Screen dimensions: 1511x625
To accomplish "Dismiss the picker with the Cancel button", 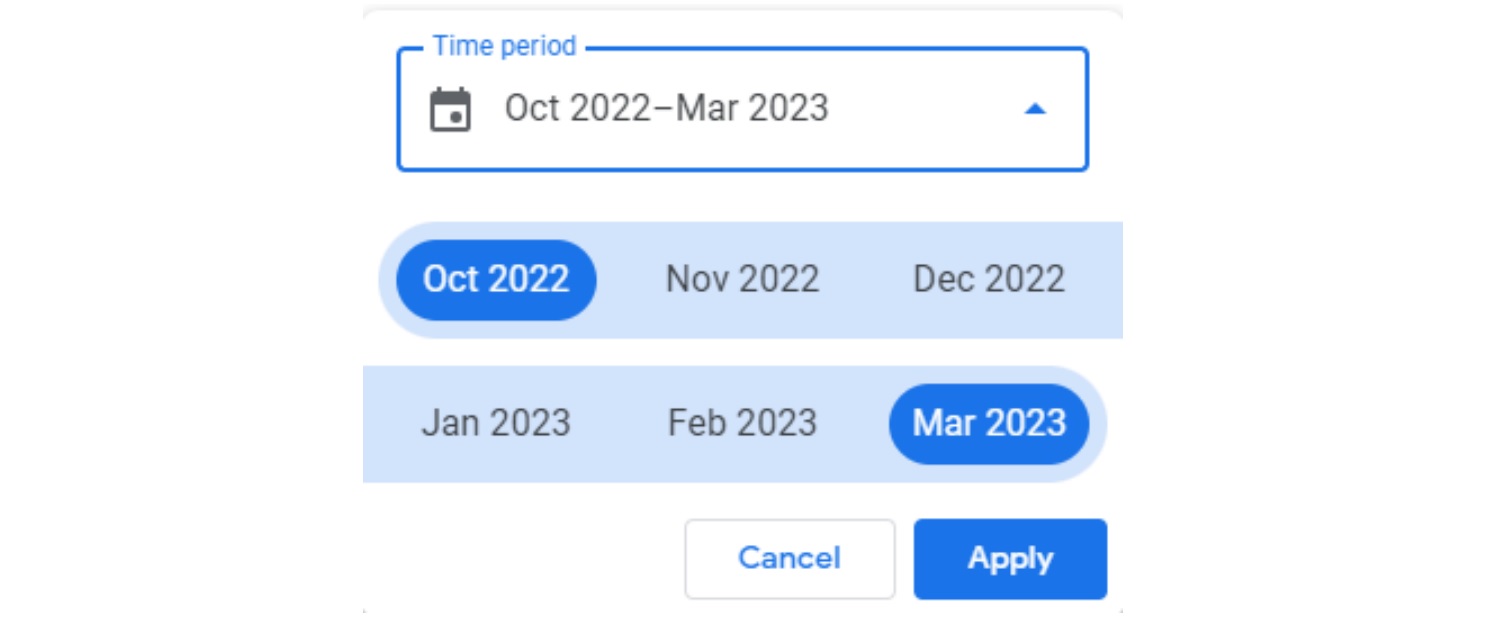I will coord(789,558).
